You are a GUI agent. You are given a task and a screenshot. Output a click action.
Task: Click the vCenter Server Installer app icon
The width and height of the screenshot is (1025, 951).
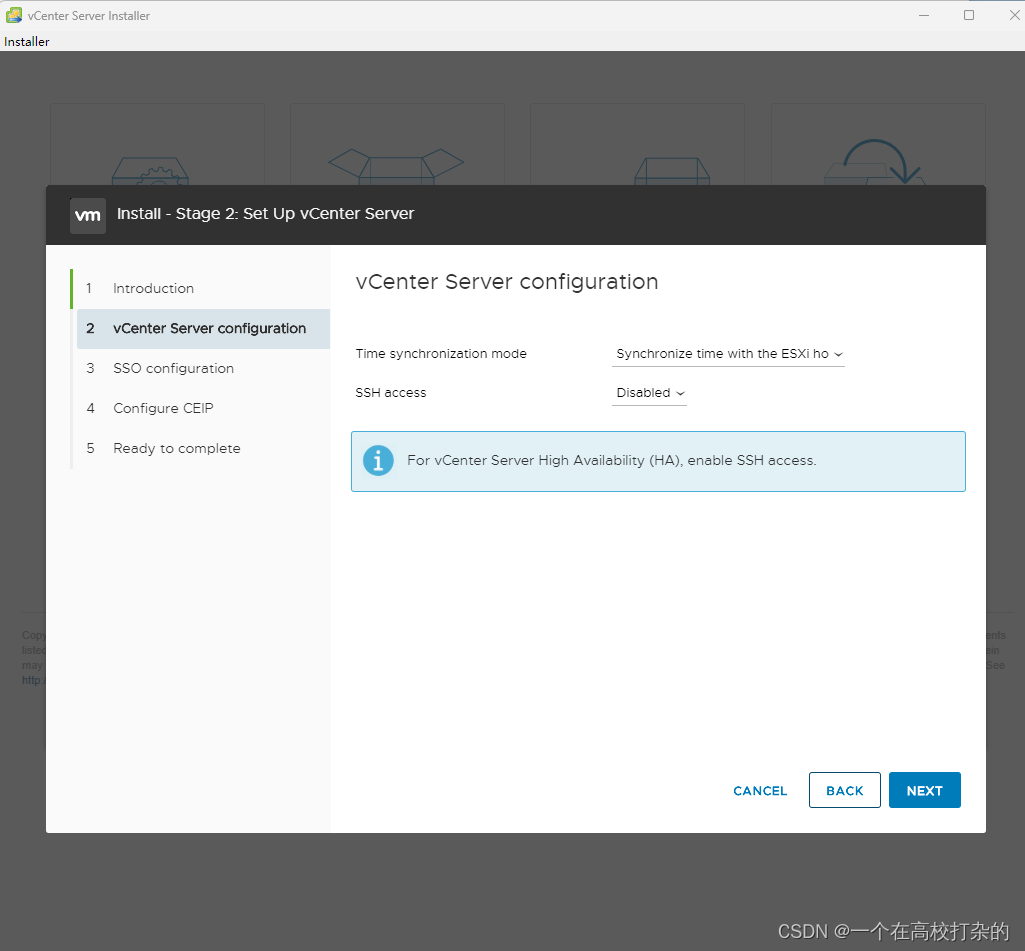pos(14,15)
